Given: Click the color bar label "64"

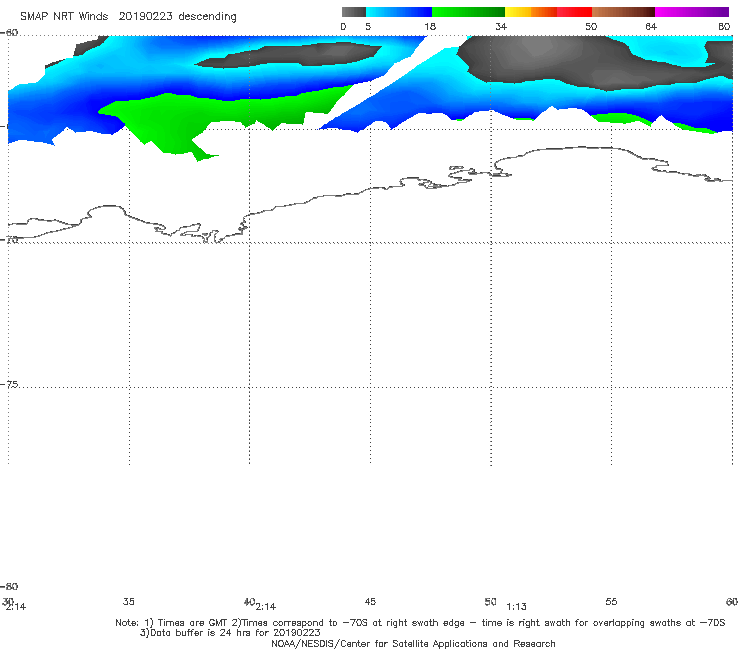Looking at the screenshot, I should point(651,26).
